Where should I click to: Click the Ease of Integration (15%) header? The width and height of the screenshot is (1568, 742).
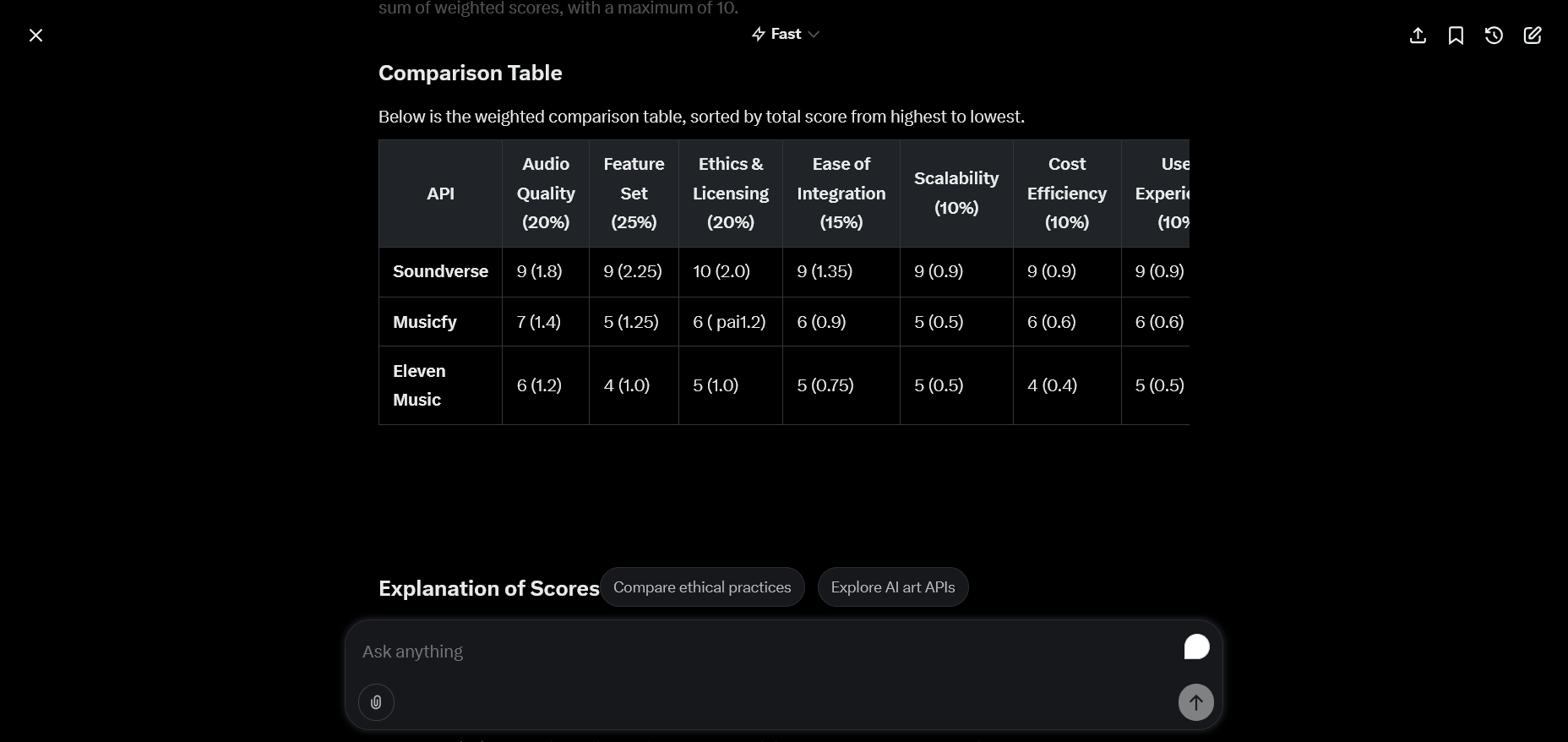tap(841, 194)
